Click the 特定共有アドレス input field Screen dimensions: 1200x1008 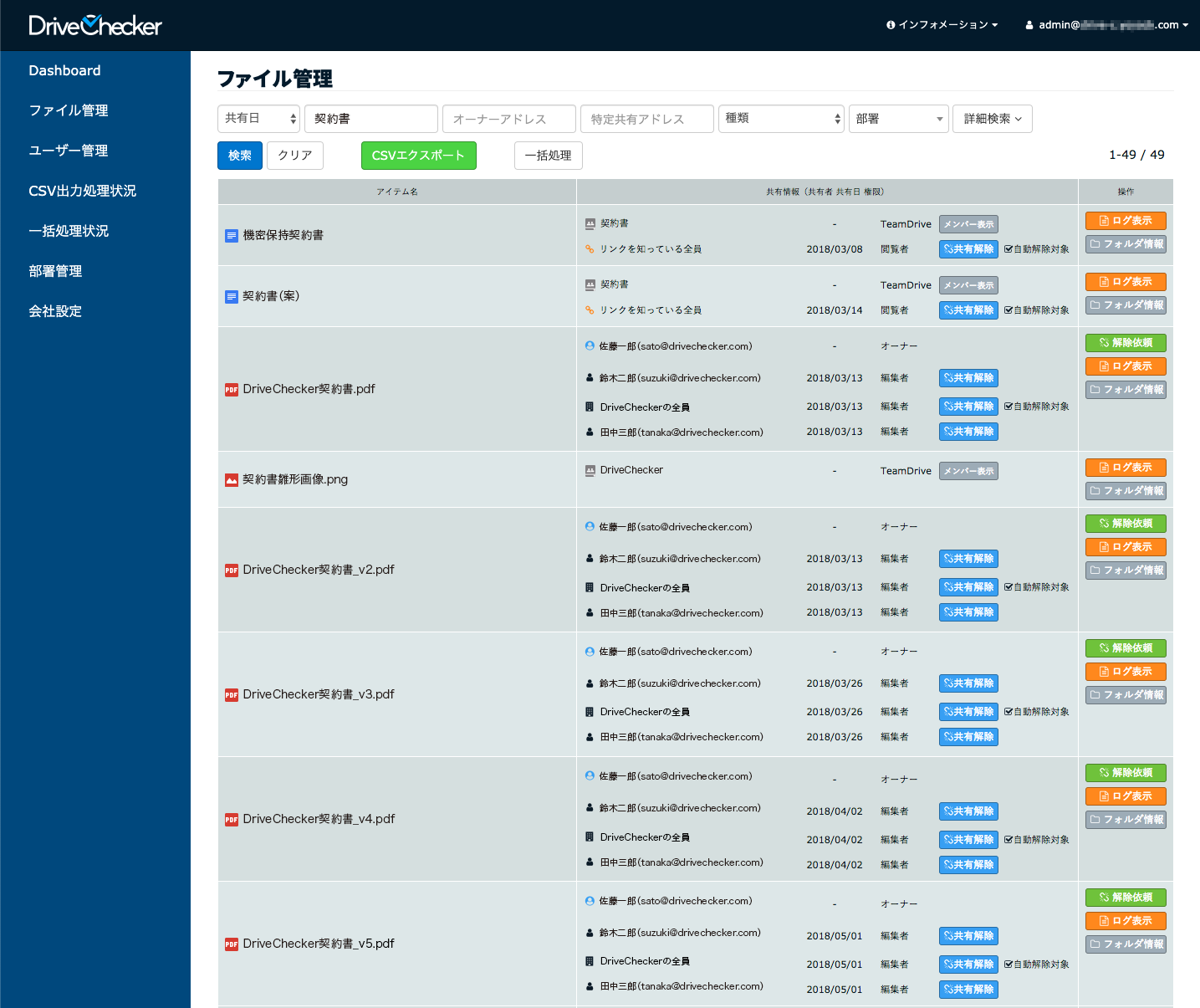point(647,119)
